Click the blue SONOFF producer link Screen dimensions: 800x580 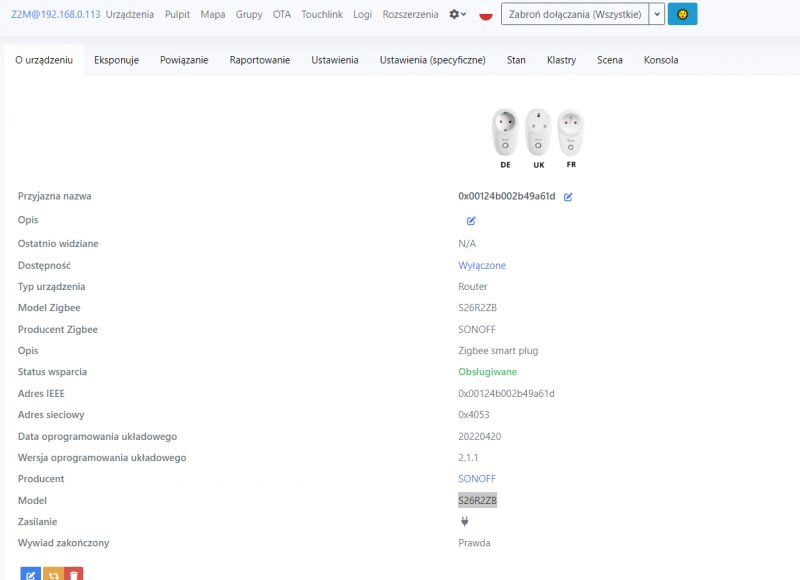tap(477, 478)
